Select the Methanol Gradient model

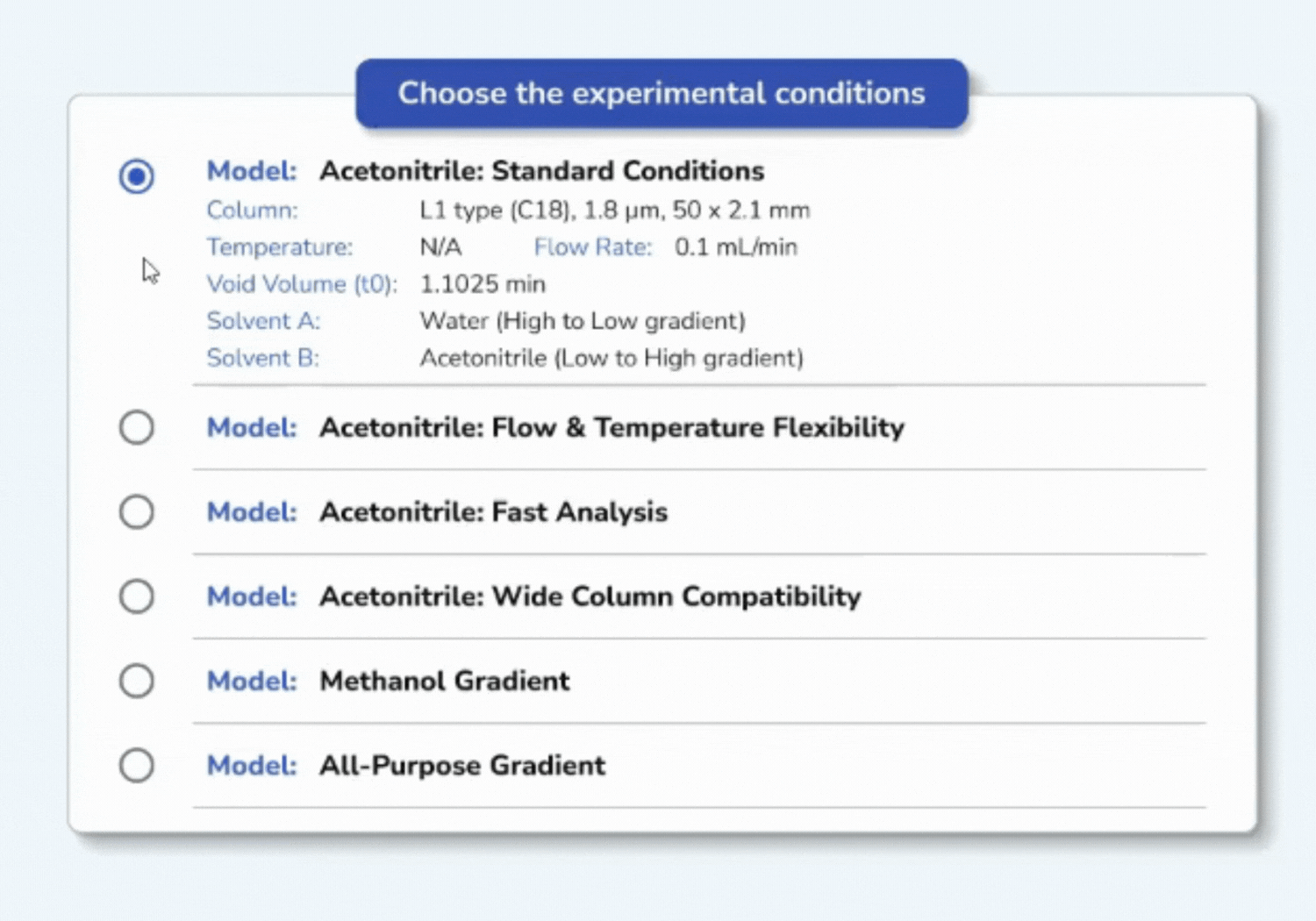point(137,680)
